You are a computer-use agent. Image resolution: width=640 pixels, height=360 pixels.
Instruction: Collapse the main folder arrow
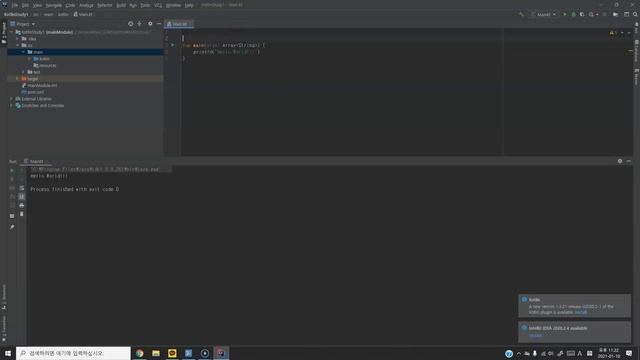point(23,52)
